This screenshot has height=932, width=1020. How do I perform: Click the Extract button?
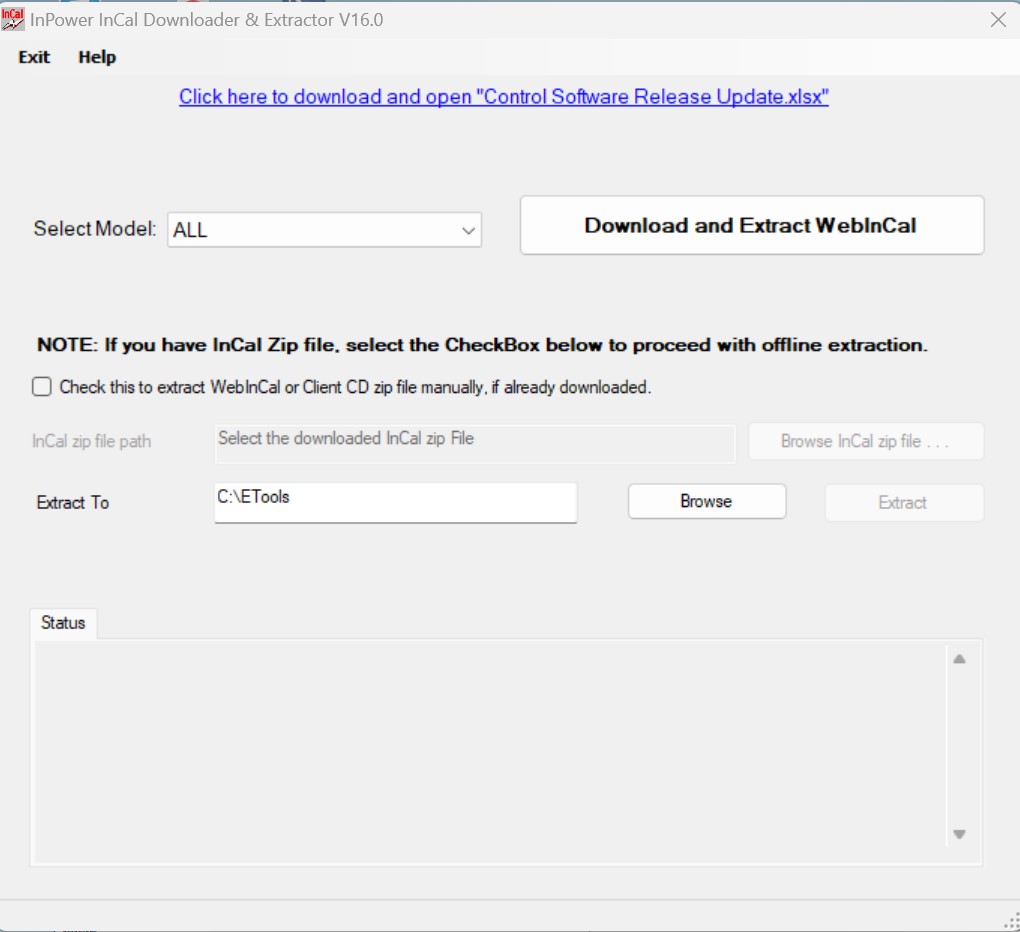click(x=904, y=502)
